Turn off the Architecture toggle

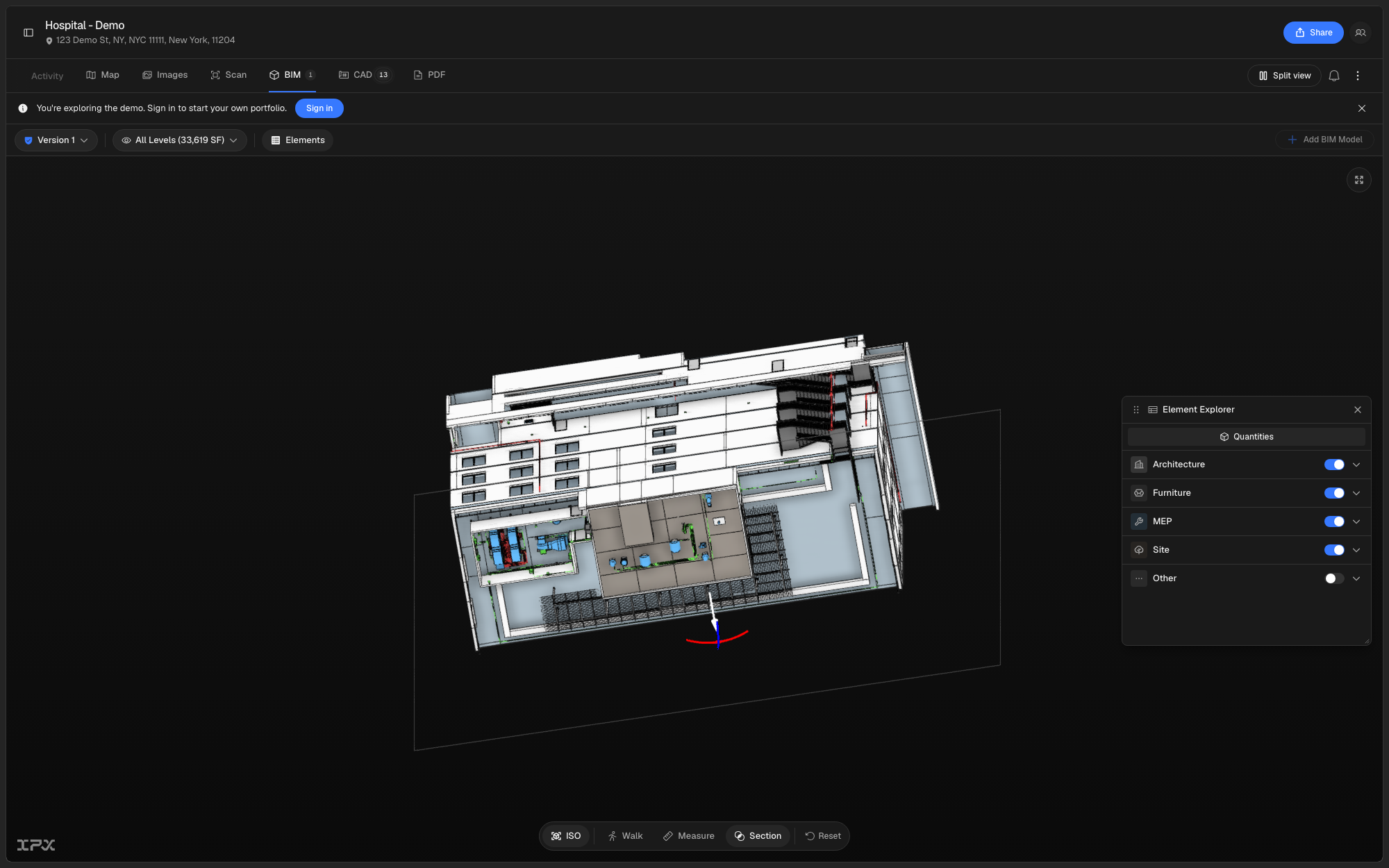1334,465
